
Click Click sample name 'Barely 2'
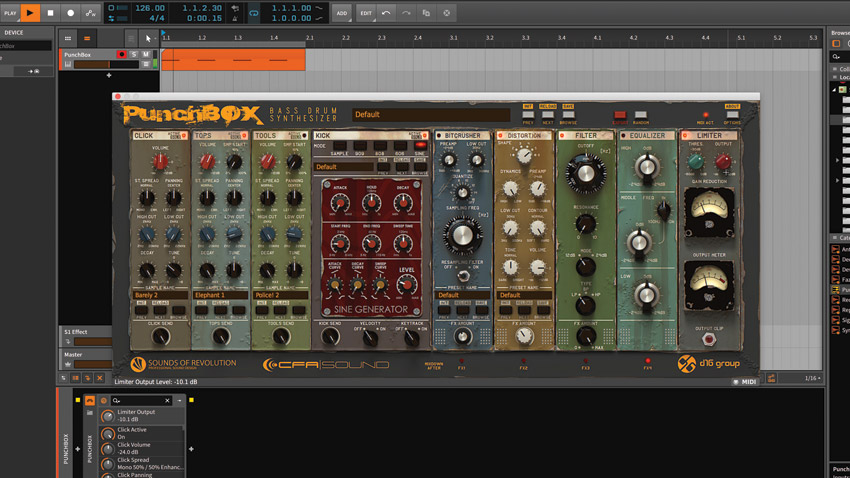(x=160, y=295)
